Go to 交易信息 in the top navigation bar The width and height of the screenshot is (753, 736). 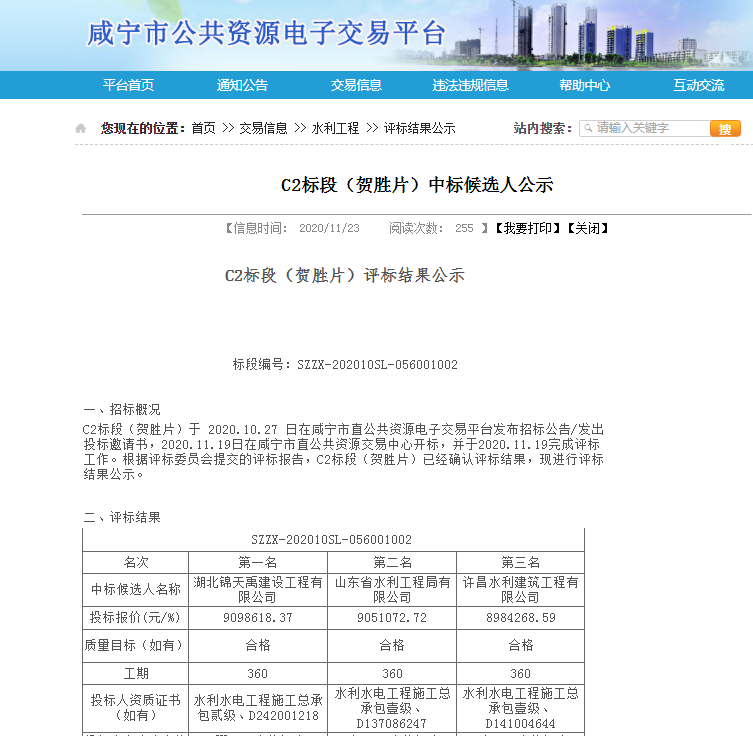point(356,85)
